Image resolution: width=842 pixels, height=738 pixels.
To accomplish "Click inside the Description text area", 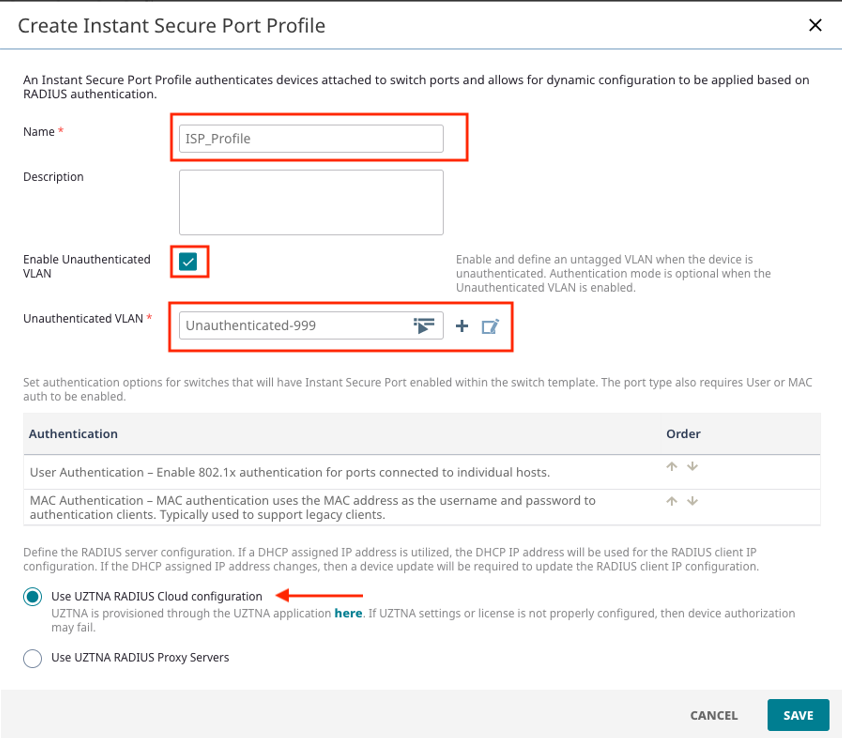I will 310,200.
